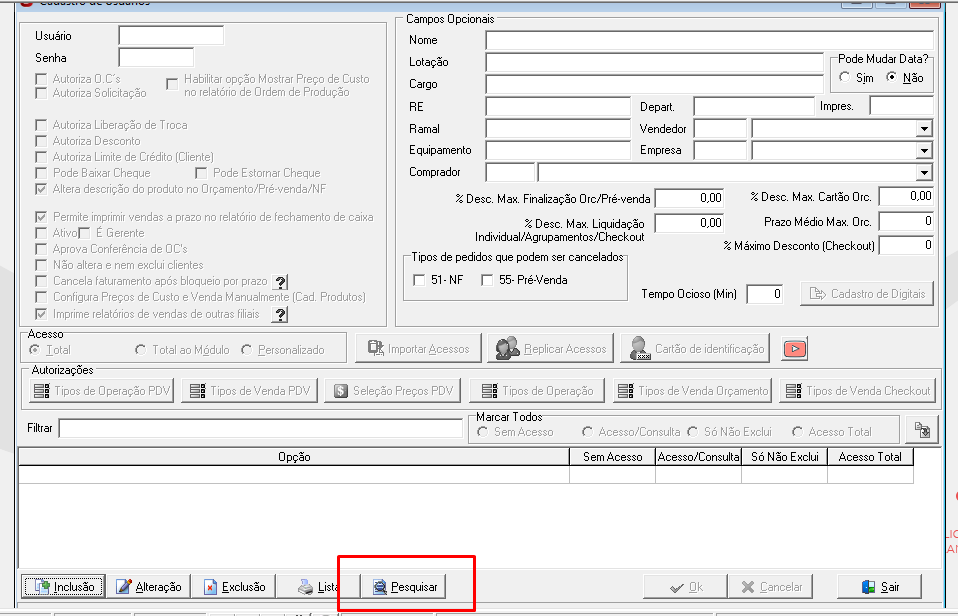Click the Exclusão button
Screen dimensions: 958x616
tap(233, 587)
